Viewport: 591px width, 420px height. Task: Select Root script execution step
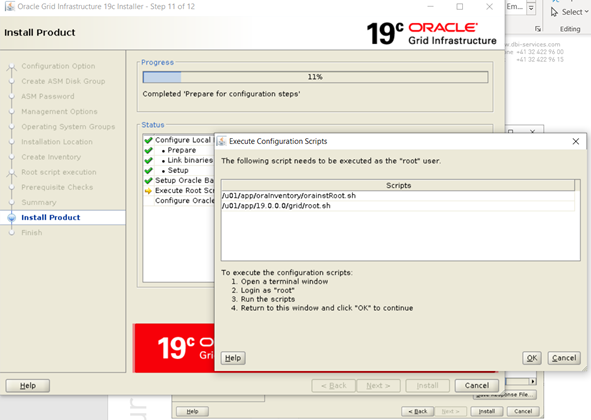(x=58, y=172)
